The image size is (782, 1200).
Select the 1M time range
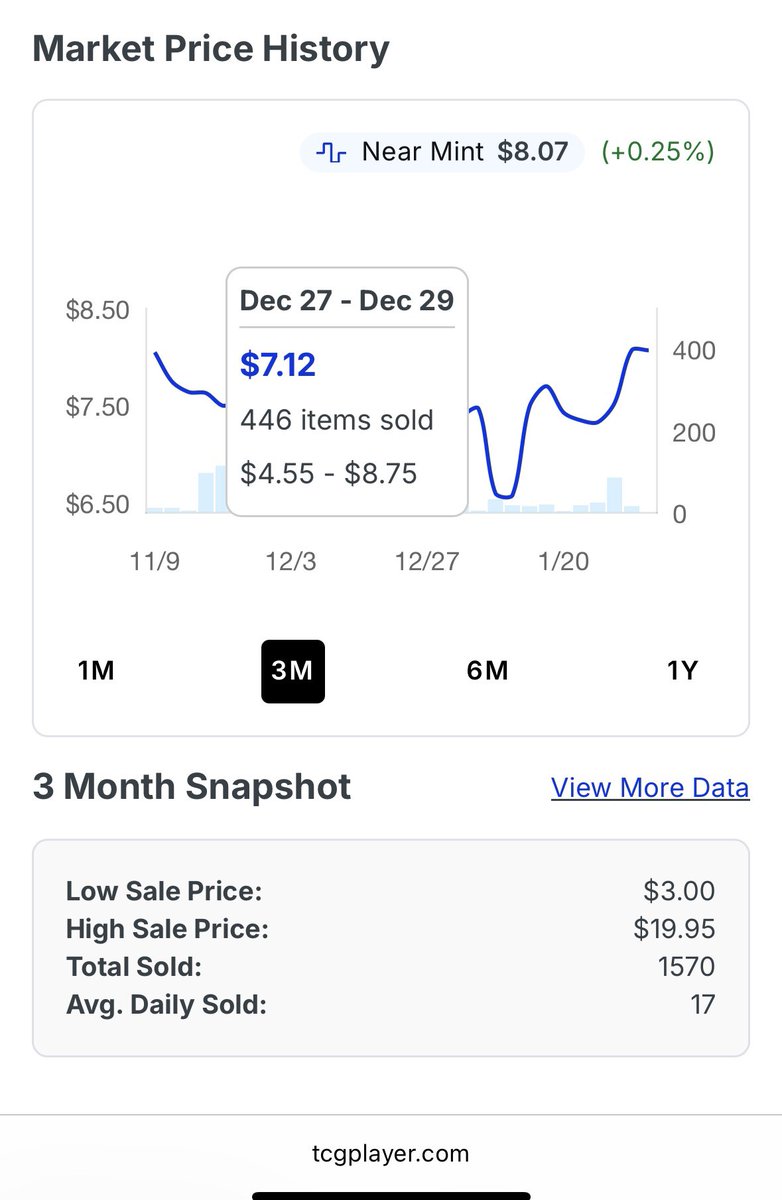(96, 670)
